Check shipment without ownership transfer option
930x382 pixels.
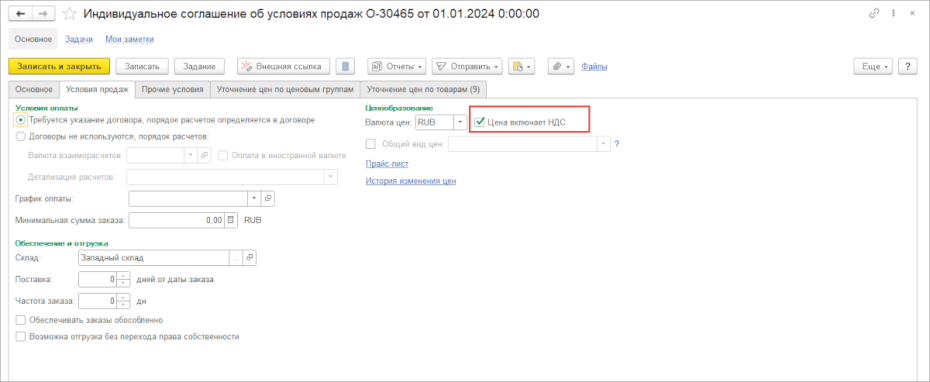[x=21, y=336]
